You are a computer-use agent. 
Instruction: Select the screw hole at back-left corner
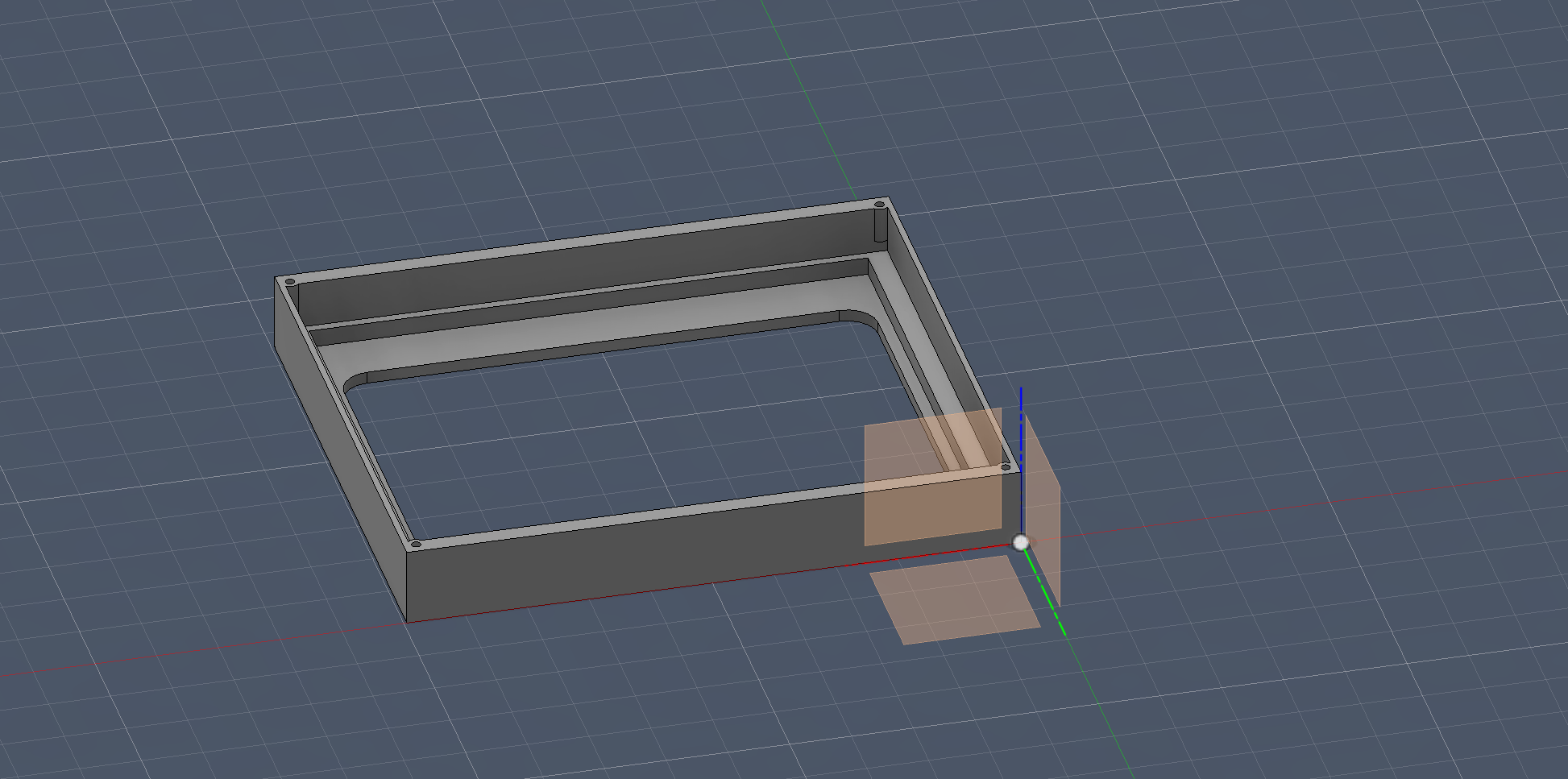coord(290,282)
